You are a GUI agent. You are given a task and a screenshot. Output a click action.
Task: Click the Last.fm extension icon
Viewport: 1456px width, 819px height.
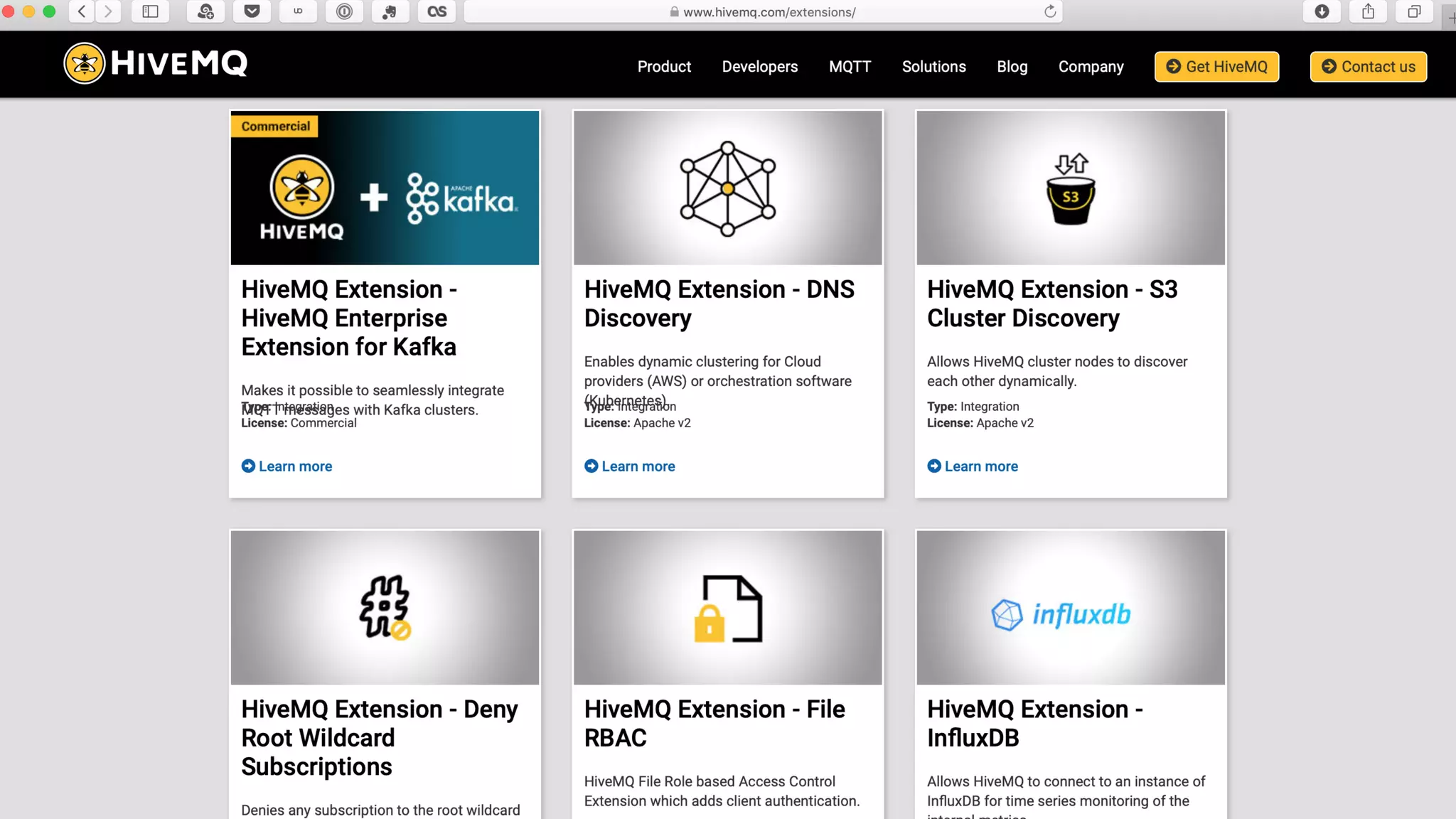[x=437, y=11]
